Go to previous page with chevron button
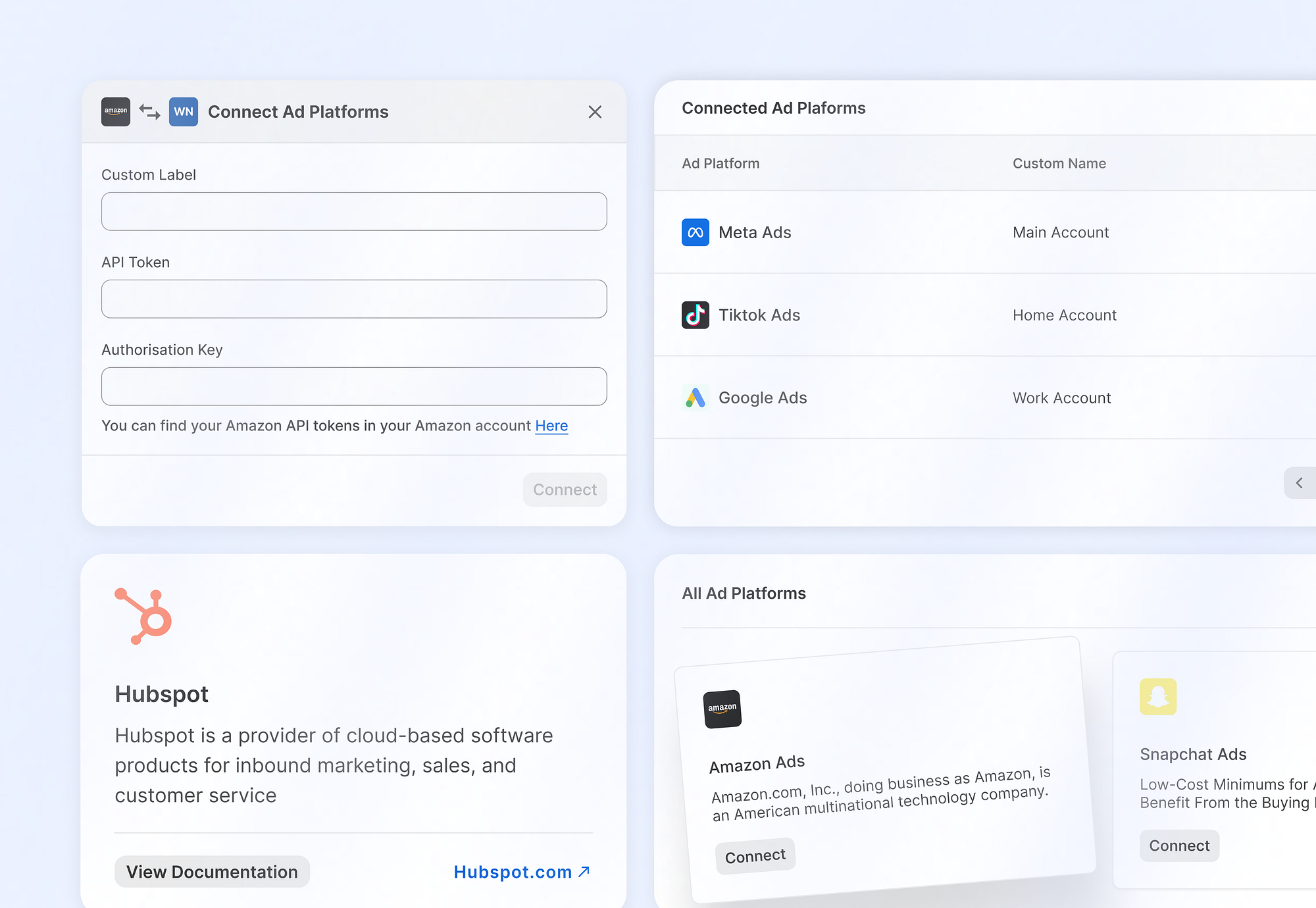 point(1300,483)
